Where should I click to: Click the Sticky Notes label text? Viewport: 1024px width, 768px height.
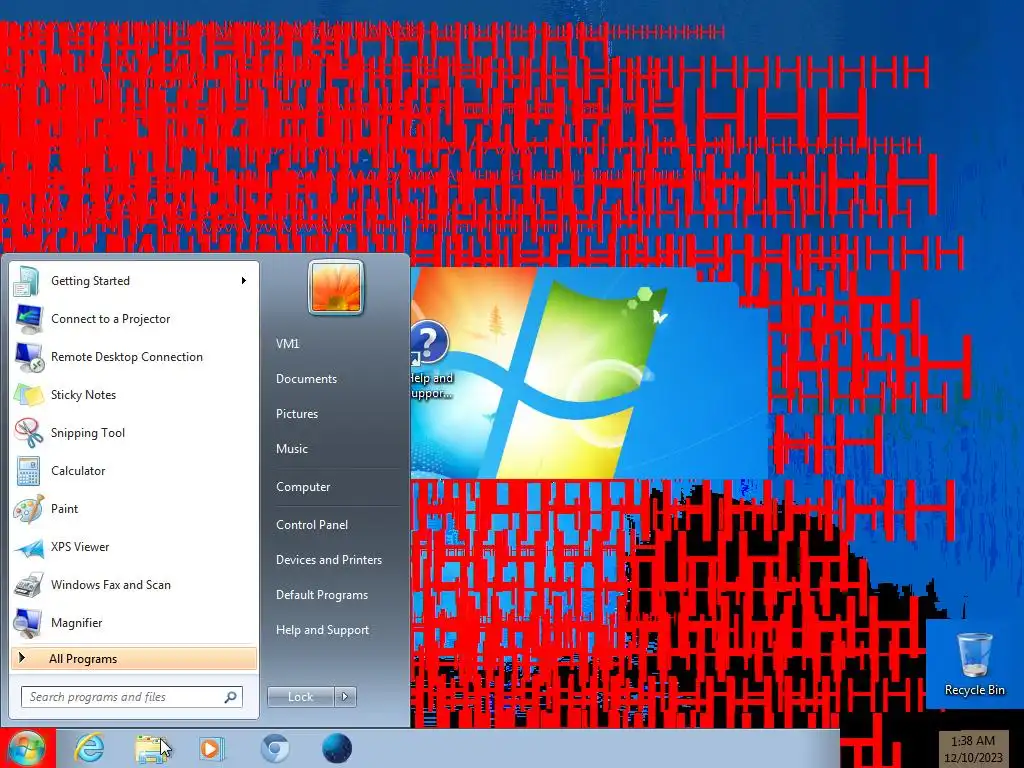click(84, 395)
